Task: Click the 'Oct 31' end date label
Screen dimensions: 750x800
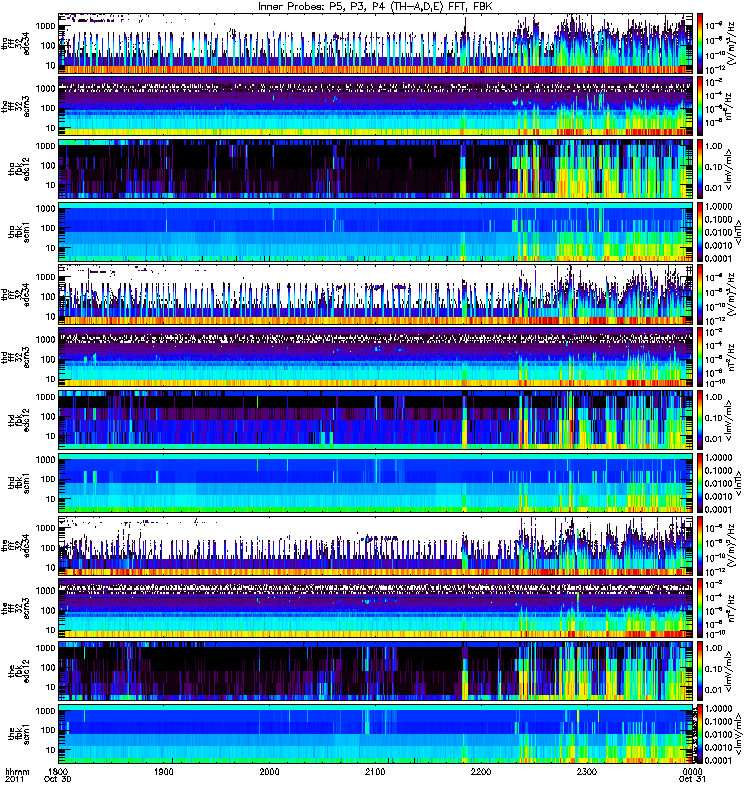Action: (692, 779)
